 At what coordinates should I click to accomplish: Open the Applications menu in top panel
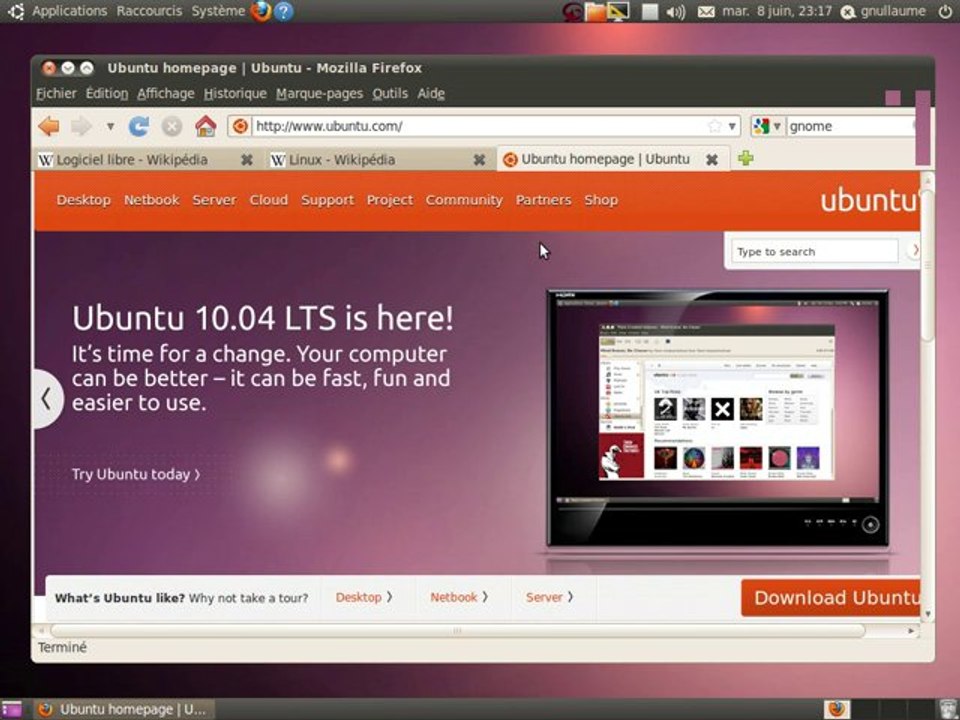(x=69, y=11)
